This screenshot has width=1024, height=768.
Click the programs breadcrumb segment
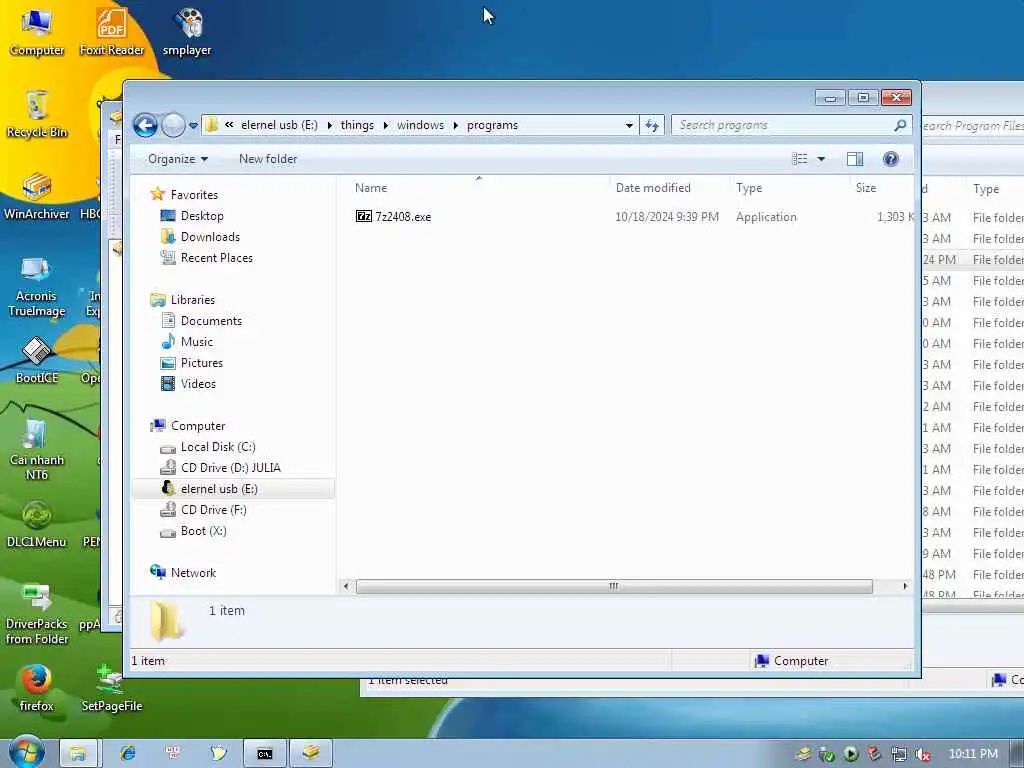(x=492, y=125)
